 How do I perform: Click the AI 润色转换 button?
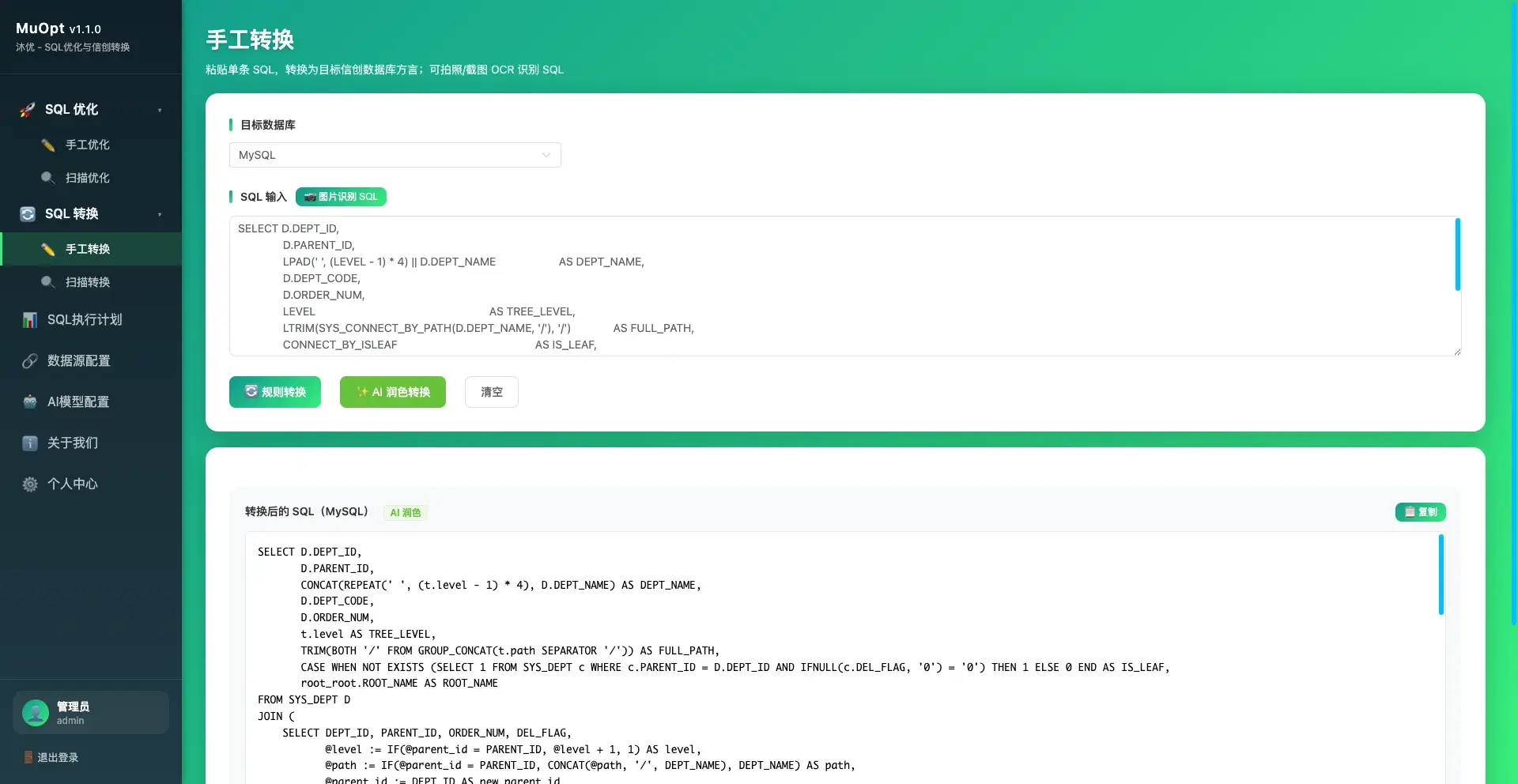(393, 392)
